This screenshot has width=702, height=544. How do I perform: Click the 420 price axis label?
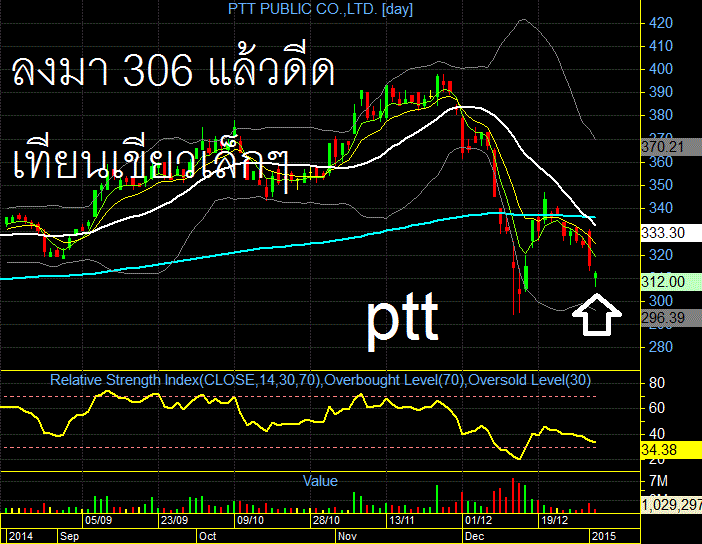661,23
